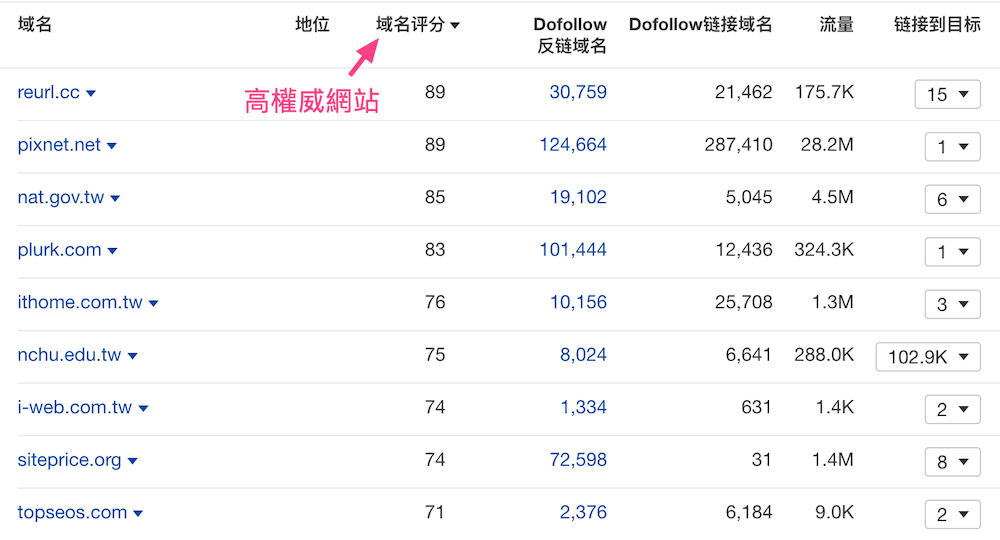Open the 8,024 backlink domains for nchu.edu.tw
This screenshot has height=540, width=1000.
pyautogui.click(x=583, y=354)
